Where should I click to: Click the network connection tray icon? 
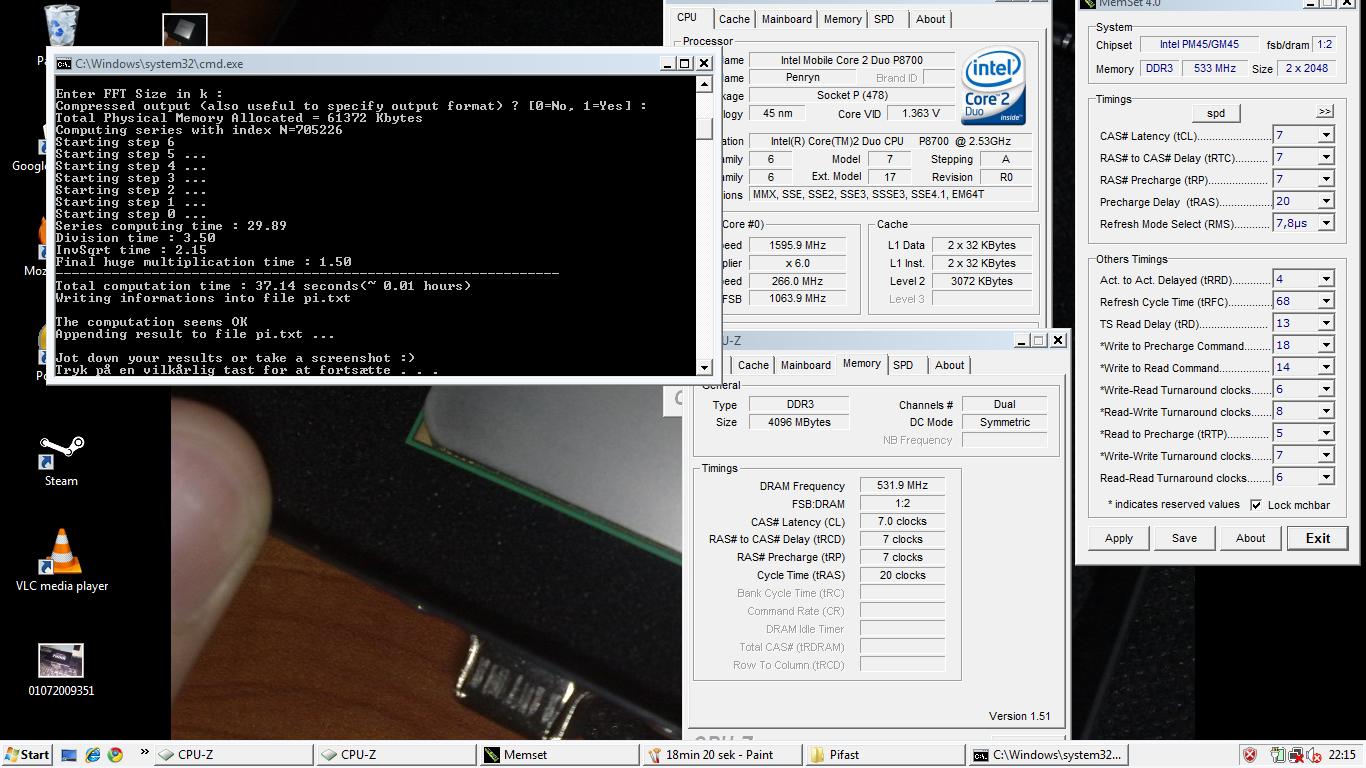point(1296,755)
